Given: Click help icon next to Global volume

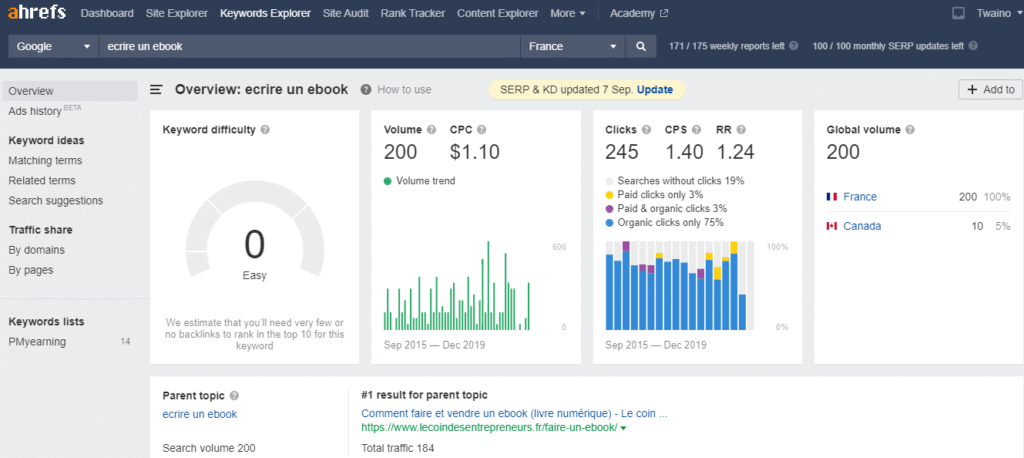Looking at the screenshot, I should click(909, 130).
